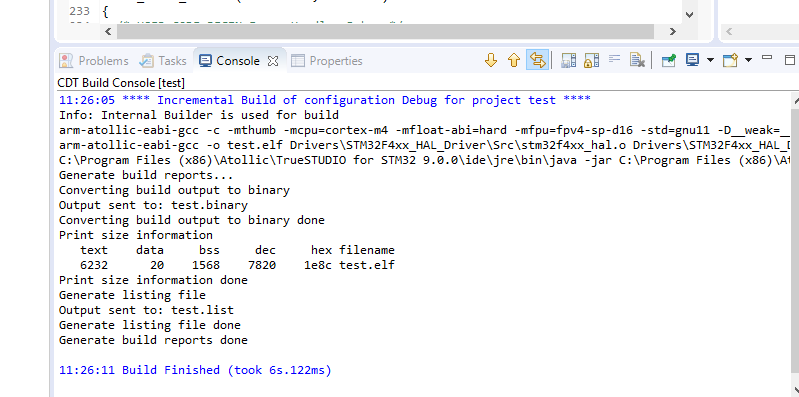Open the Properties tab

click(327, 61)
